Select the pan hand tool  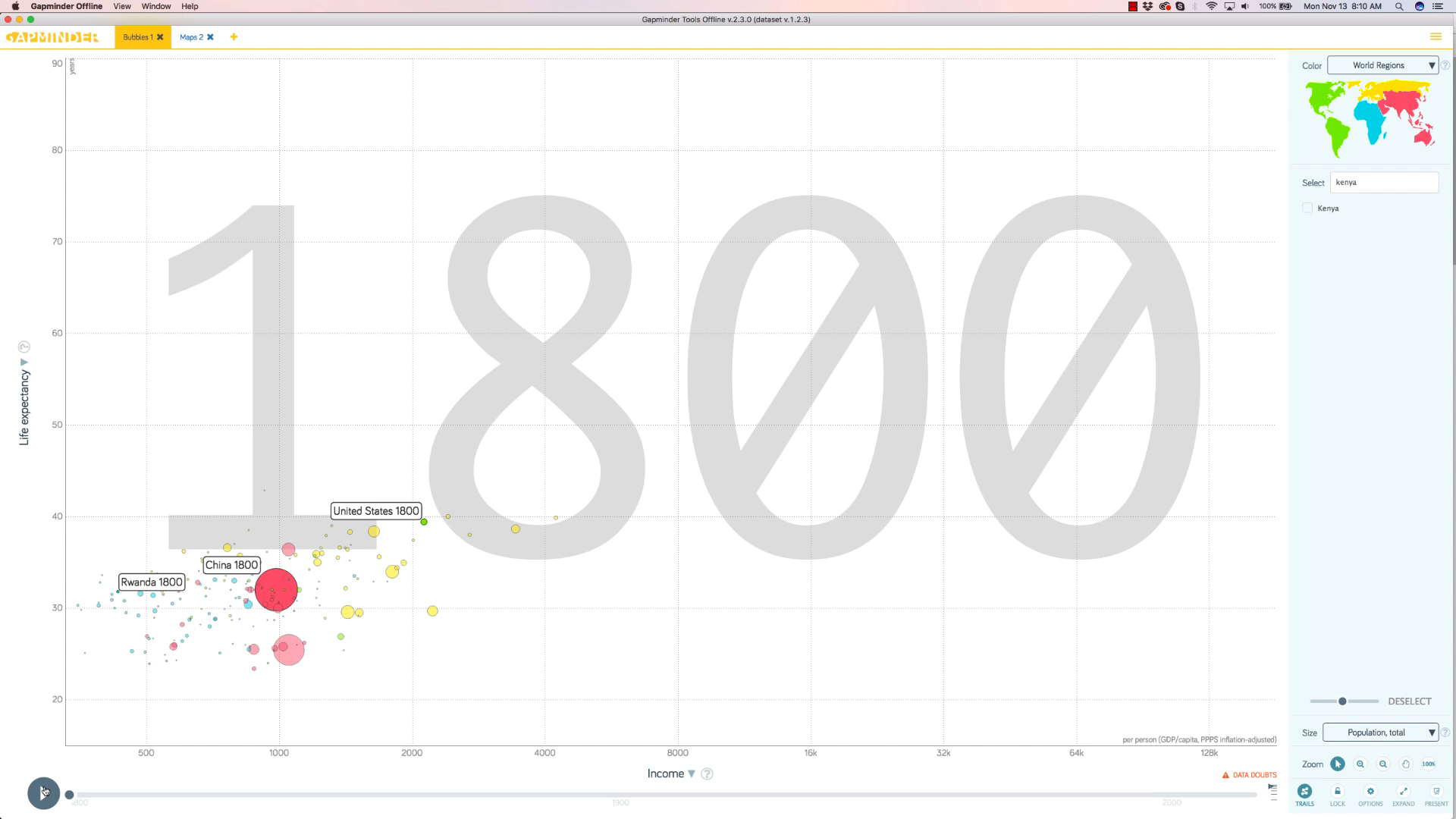point(1406,764)
